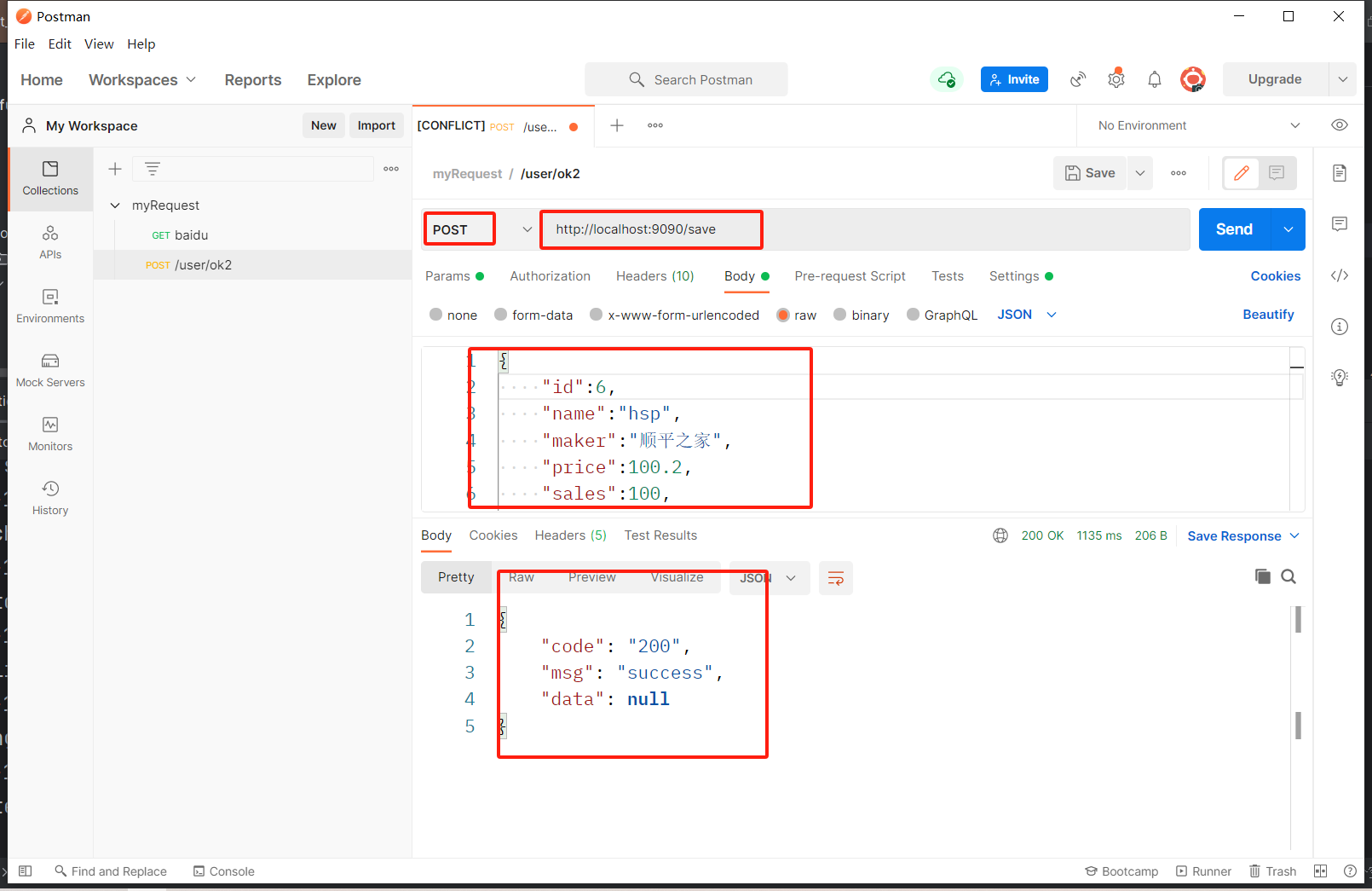Open the Collections sidebar panel
This screenshot has height=891, width=1372.
click(50, 178)
